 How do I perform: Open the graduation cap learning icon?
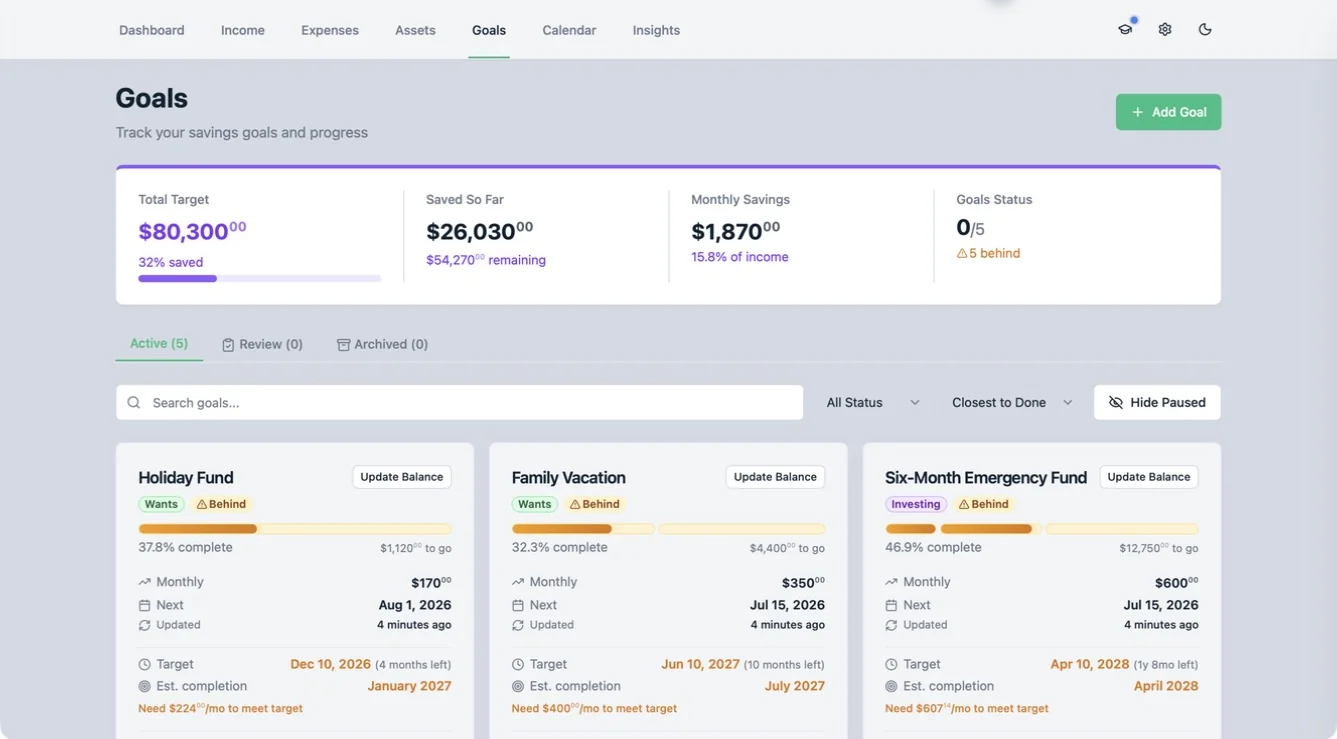click(x=1125, y=30)
